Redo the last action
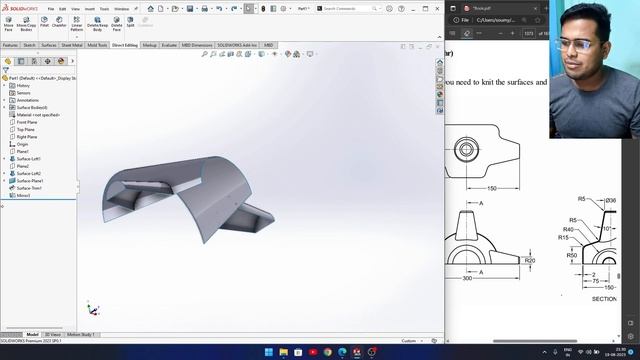The image size is (640, 360). [234, 9]
